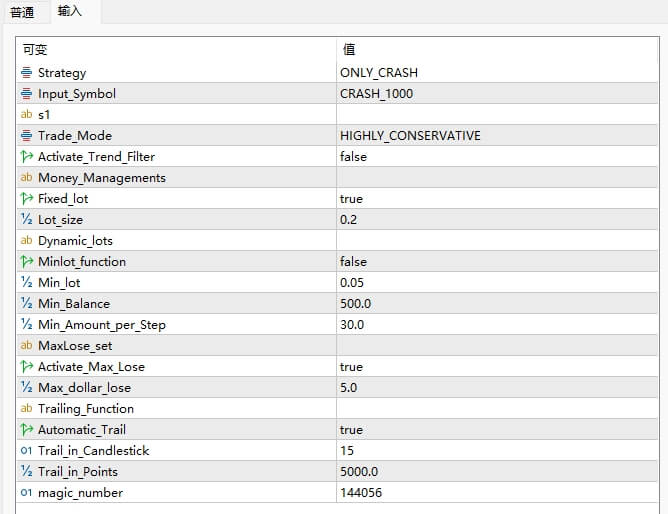Click the 值 column header

pyautogui.click(x=348, y=50)
